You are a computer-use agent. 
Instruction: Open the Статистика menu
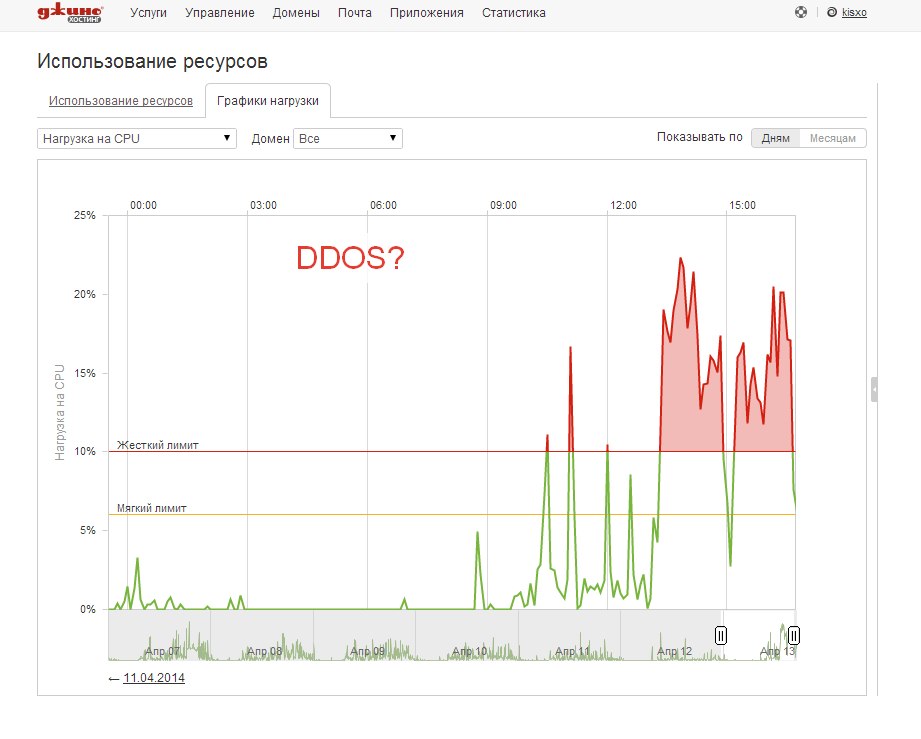(x=513, y=13)
